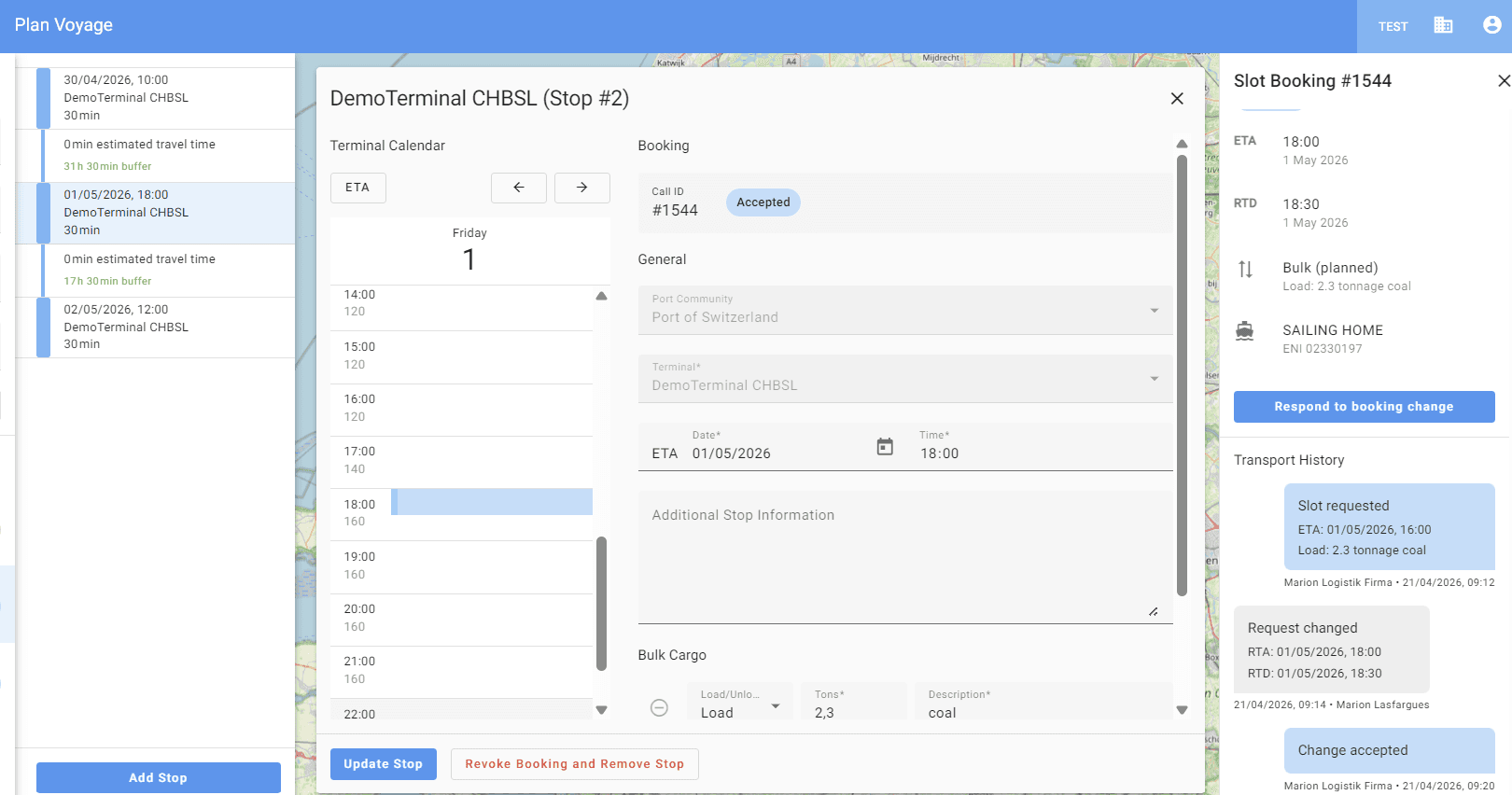Click the cargo Description field with coal

(1043, 702)
